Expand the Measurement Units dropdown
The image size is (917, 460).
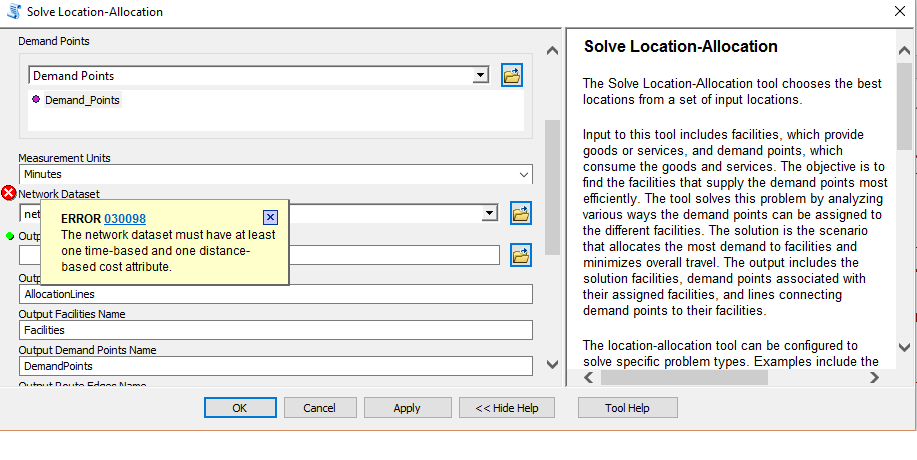coord(525,174)
